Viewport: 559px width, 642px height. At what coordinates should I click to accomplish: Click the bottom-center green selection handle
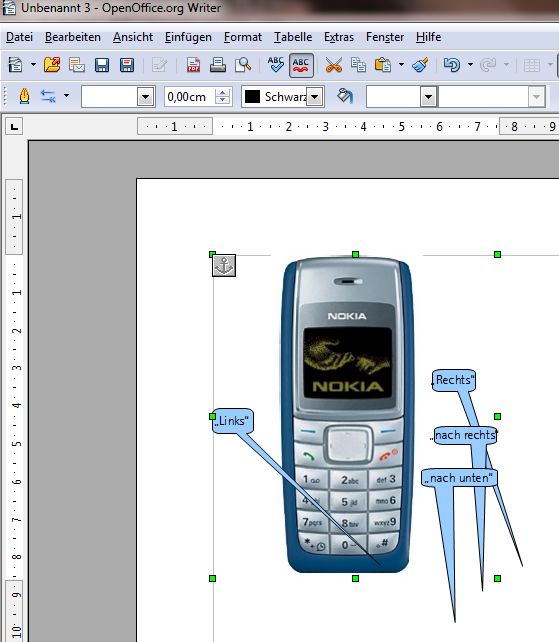click(x=355, y=578)
